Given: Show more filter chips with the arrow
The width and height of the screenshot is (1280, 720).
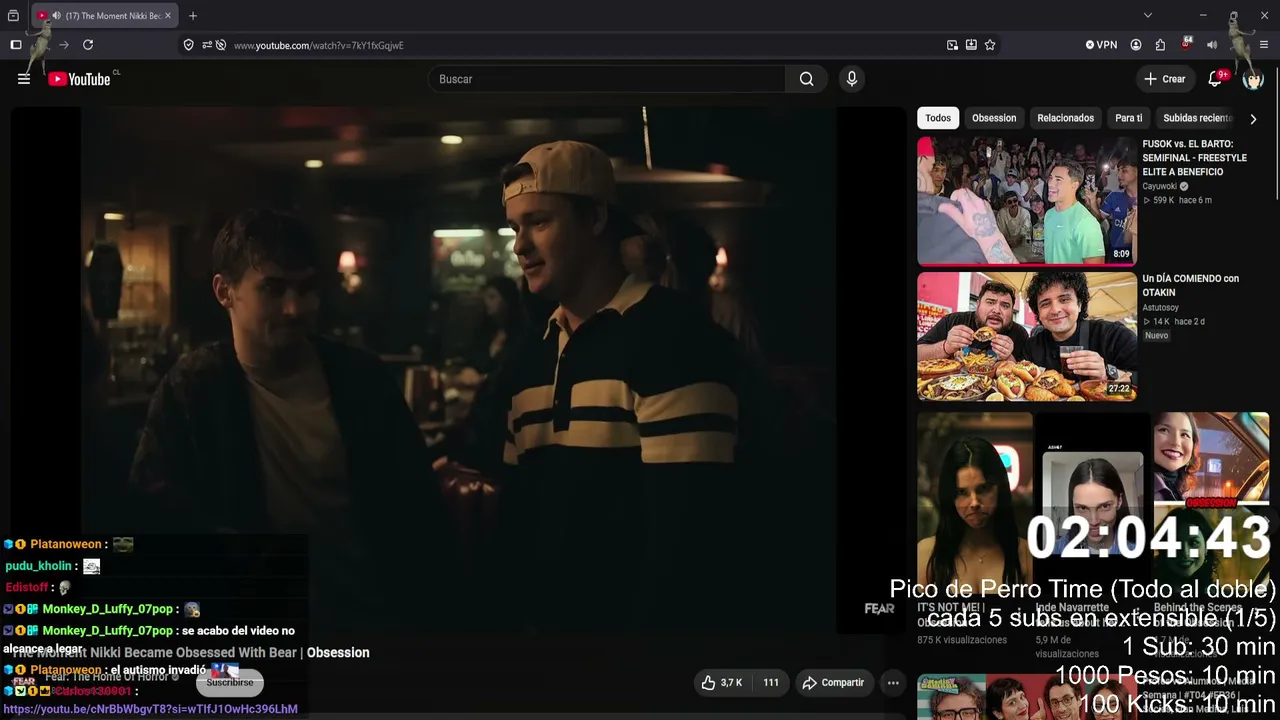Looking at the screenshot, I should pos(1253,119).
